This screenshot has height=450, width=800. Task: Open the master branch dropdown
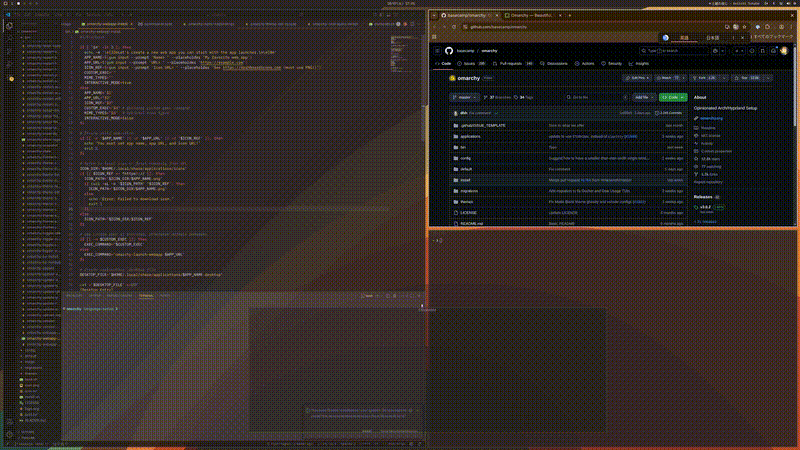pos(464,97)
